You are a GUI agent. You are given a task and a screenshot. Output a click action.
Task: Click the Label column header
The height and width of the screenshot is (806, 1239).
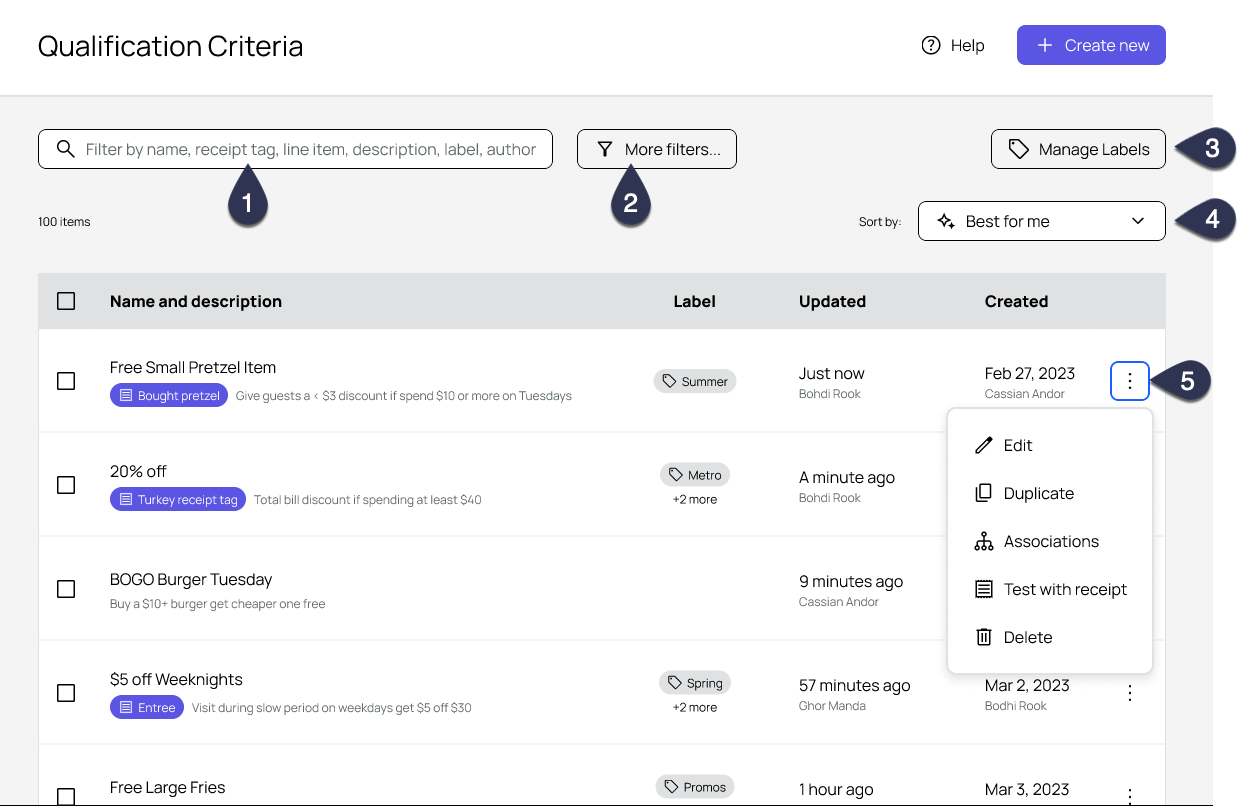click(x=695, y=301)
